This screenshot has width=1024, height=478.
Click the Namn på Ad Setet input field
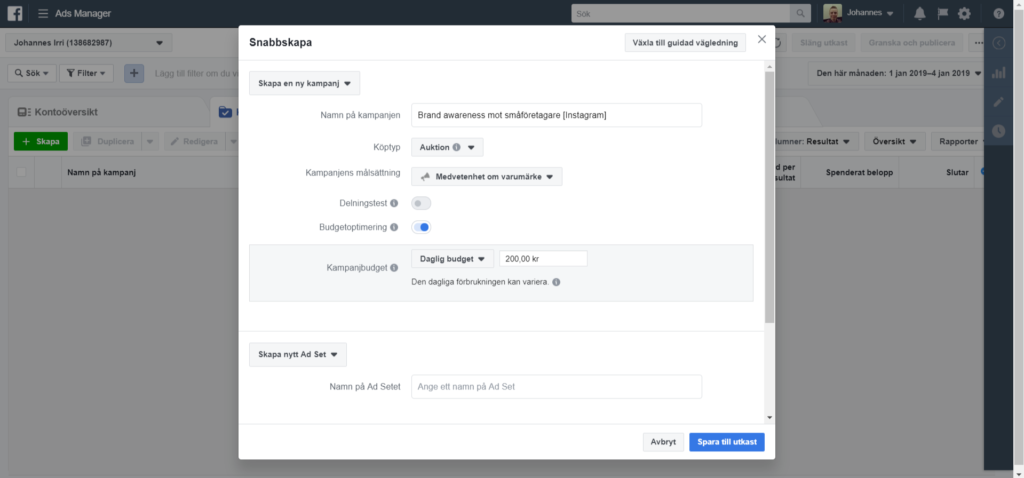(x=556, y=386)
